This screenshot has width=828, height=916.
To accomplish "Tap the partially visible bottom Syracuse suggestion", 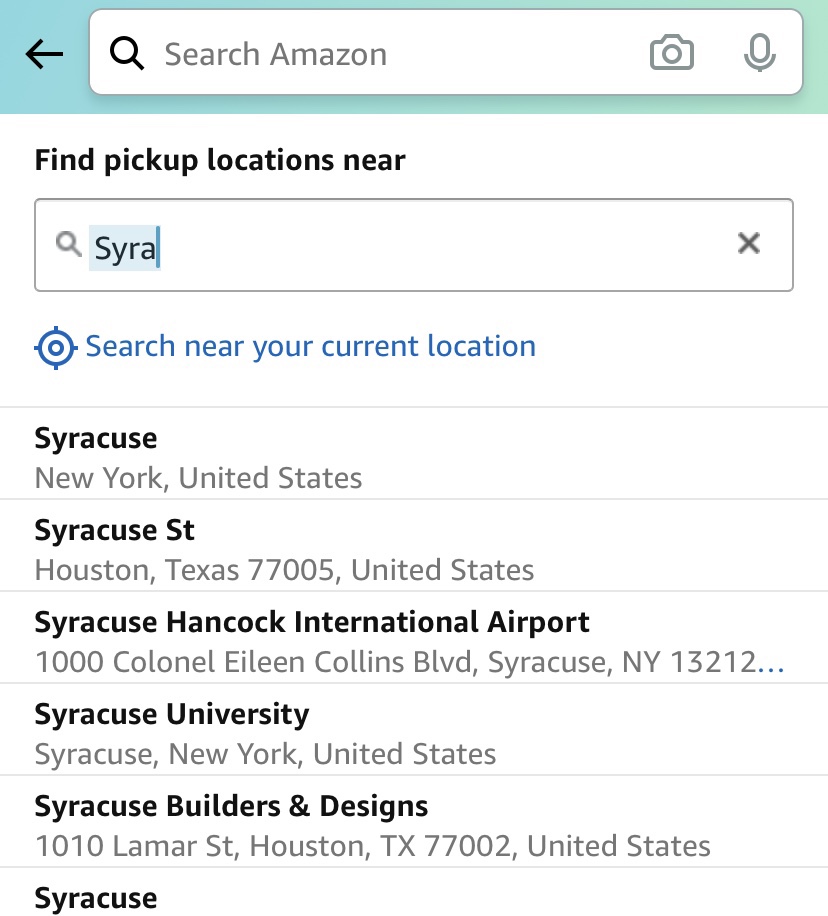I will click(x=96, y=898).
